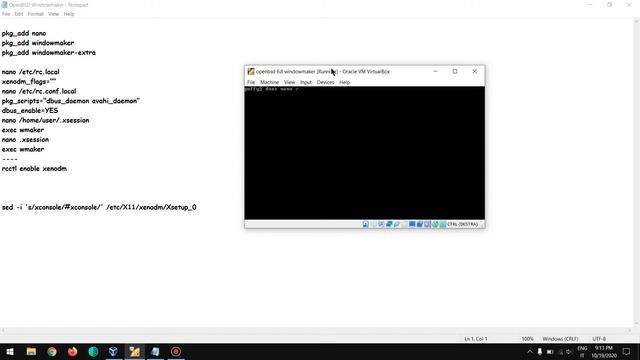Click the line 'pkg_add nano'

coord(24,33)
